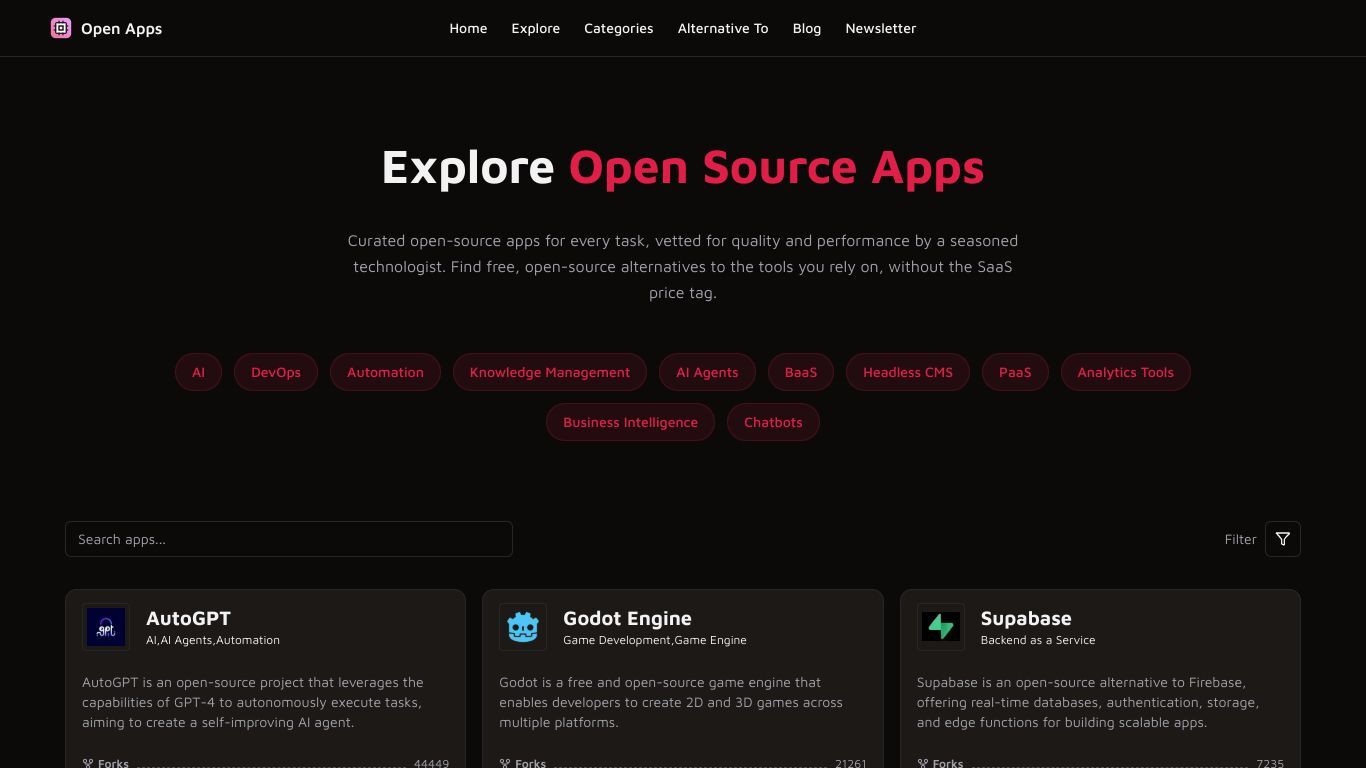Select the Automation category tag
This screenshot has height=768, width=1366.
pos(385,372)
